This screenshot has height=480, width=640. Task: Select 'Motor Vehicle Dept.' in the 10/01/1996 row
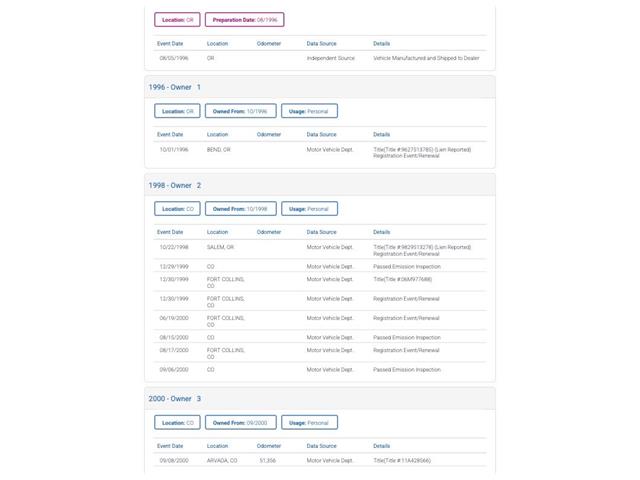pos(330,149)
